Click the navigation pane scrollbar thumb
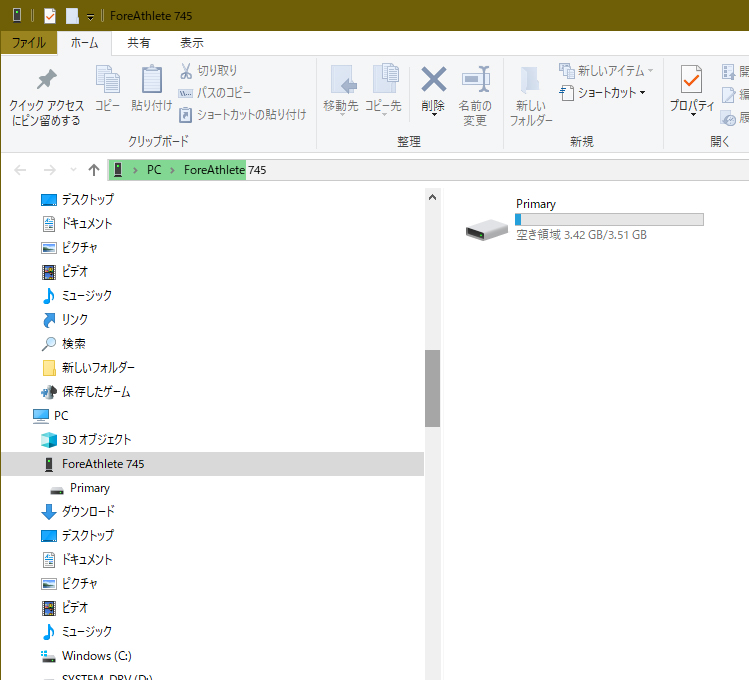 tap(432, 388)
